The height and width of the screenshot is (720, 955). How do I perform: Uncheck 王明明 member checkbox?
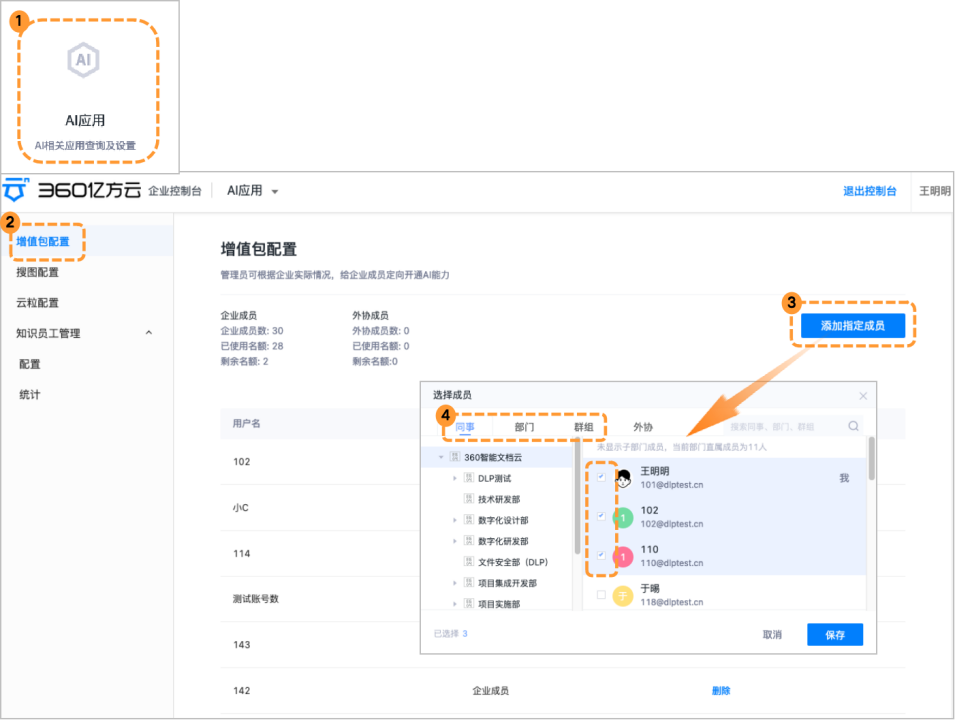point(601,477)
